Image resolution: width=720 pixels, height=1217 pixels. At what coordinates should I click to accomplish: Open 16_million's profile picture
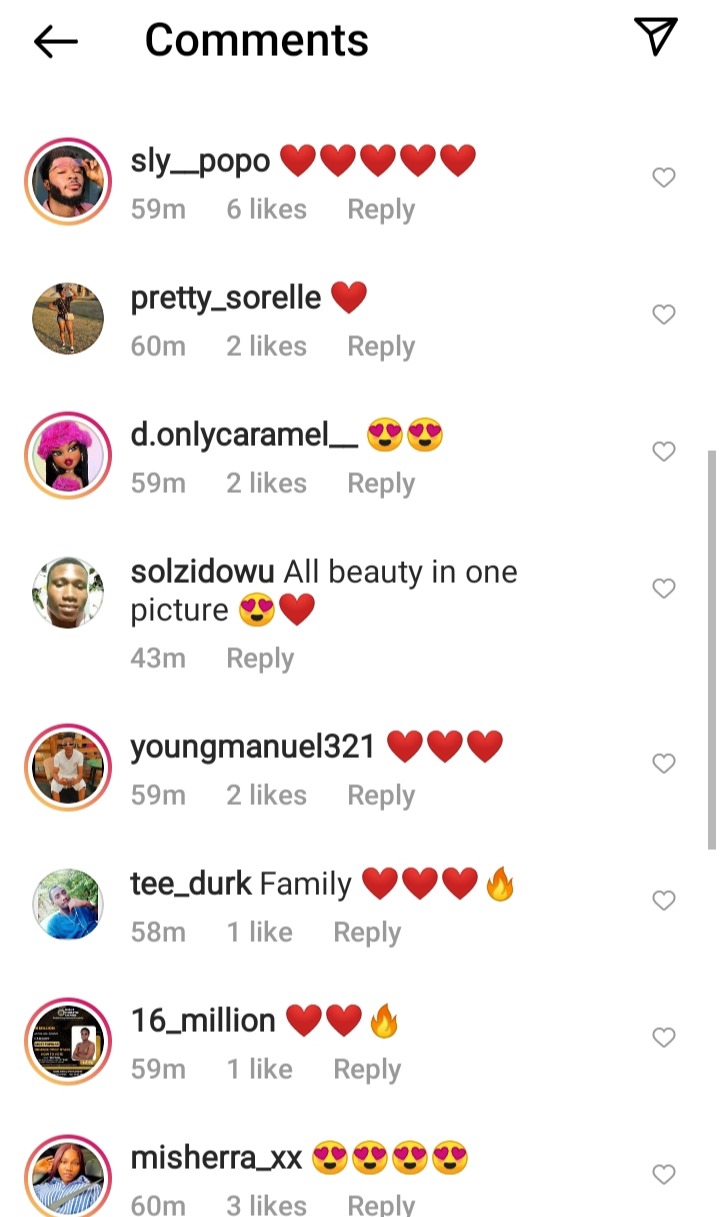[68, 1042]
